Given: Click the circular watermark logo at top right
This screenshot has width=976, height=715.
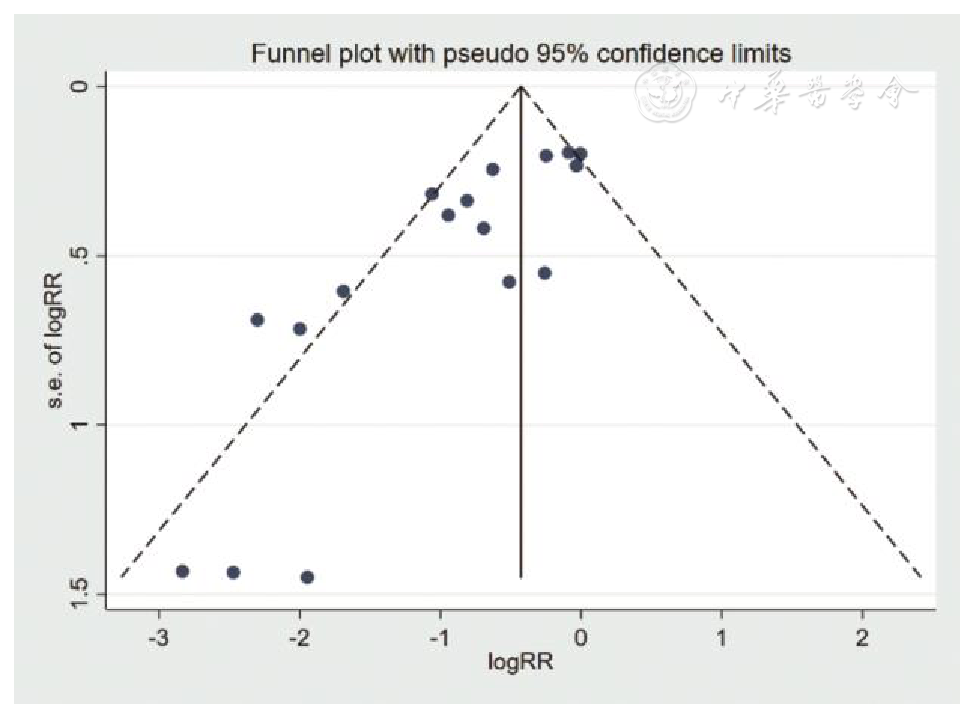Looking at the screenshot, I should pos(666,97).
